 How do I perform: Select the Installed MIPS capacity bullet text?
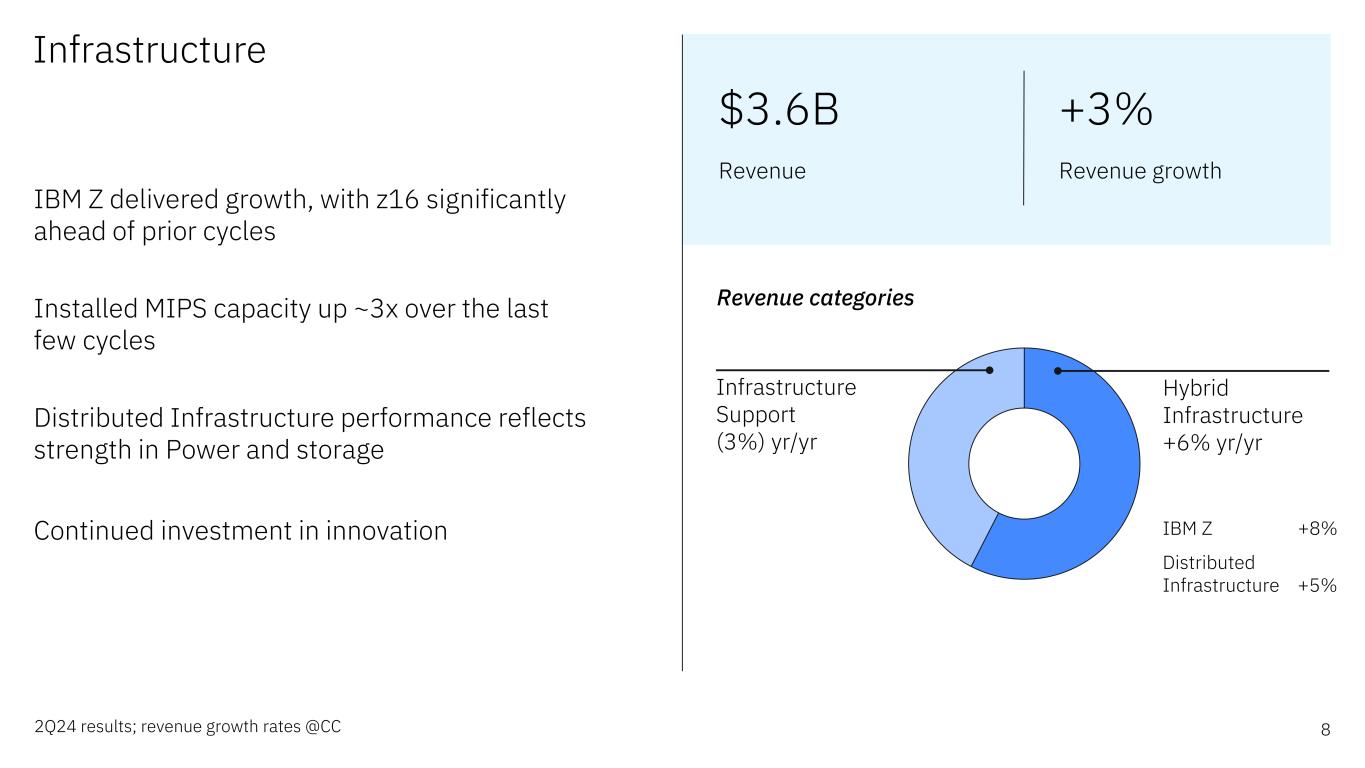(291, 324)
